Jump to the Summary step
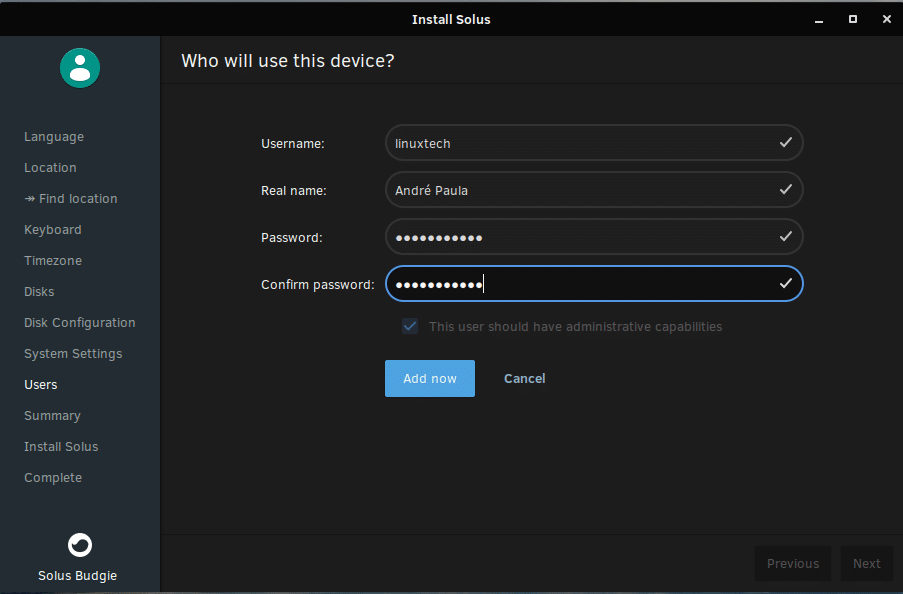903x594 pixels. 52,416
